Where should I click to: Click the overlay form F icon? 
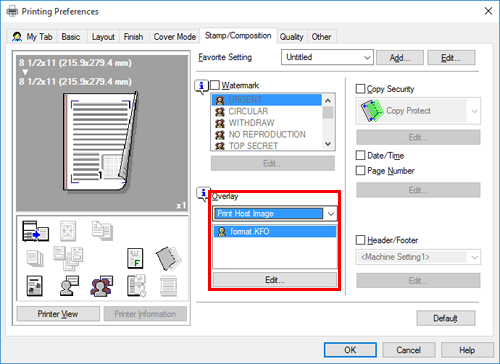coord(135,258)
